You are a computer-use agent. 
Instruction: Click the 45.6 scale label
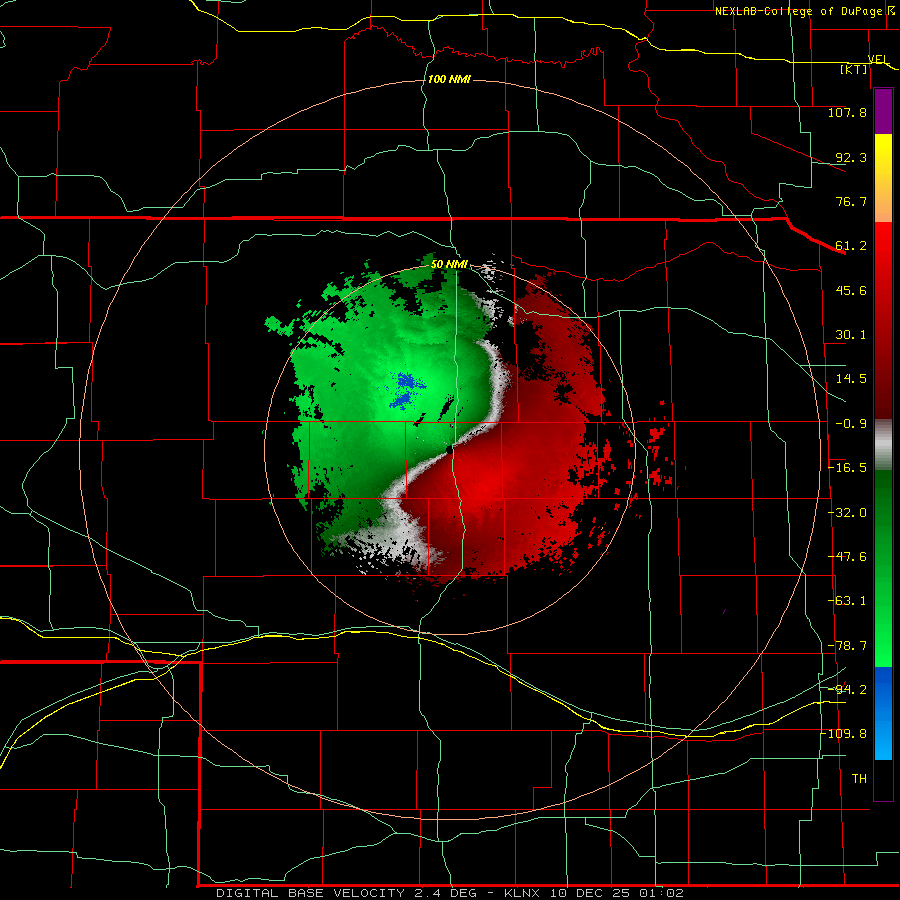[x=851, y=290]
